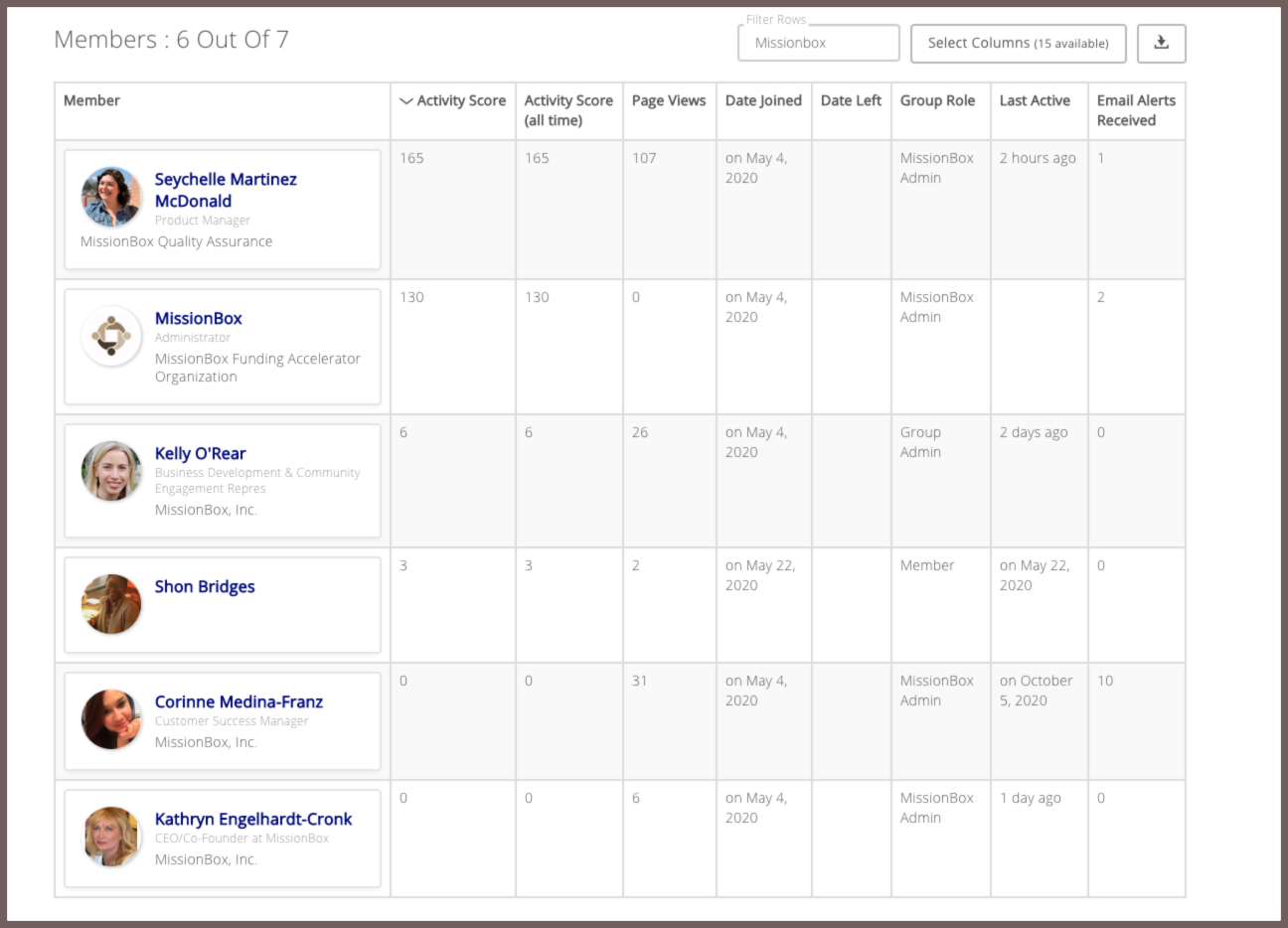Viewport: 1288px width, 928px height.
Task: Click email alerts value '10'
Action: point(1105,681)
